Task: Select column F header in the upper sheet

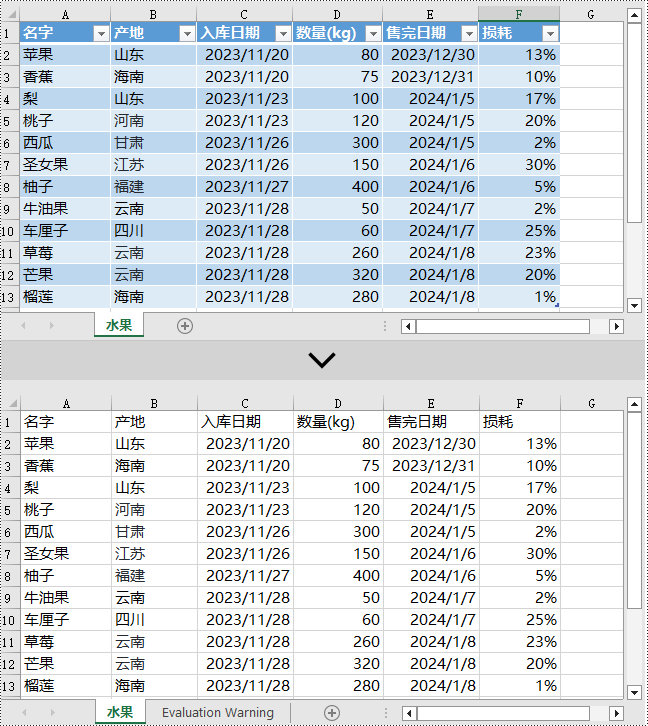Action: tap(519, 14)
